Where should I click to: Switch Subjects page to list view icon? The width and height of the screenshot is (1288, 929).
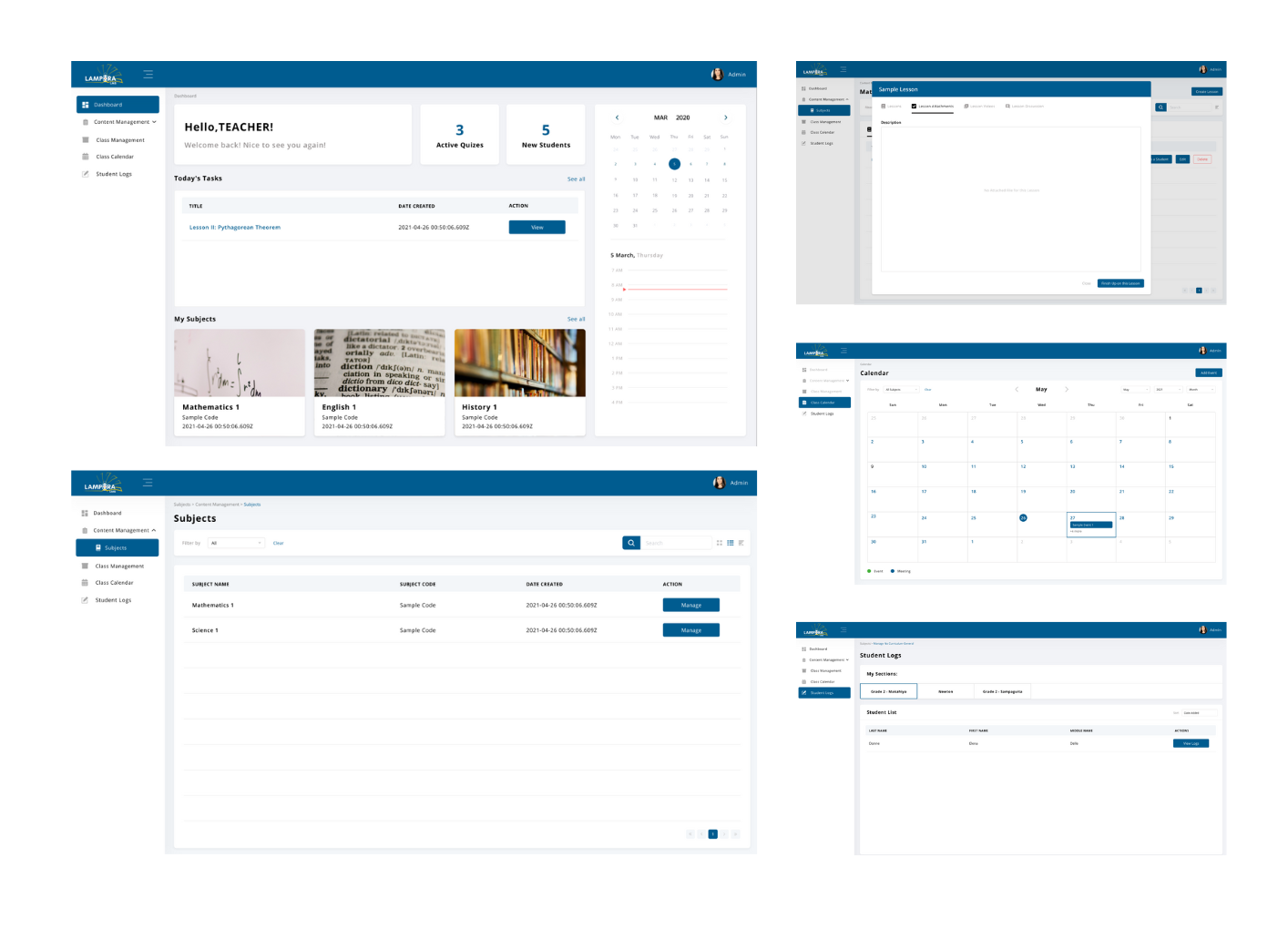(x=730, y=543)
